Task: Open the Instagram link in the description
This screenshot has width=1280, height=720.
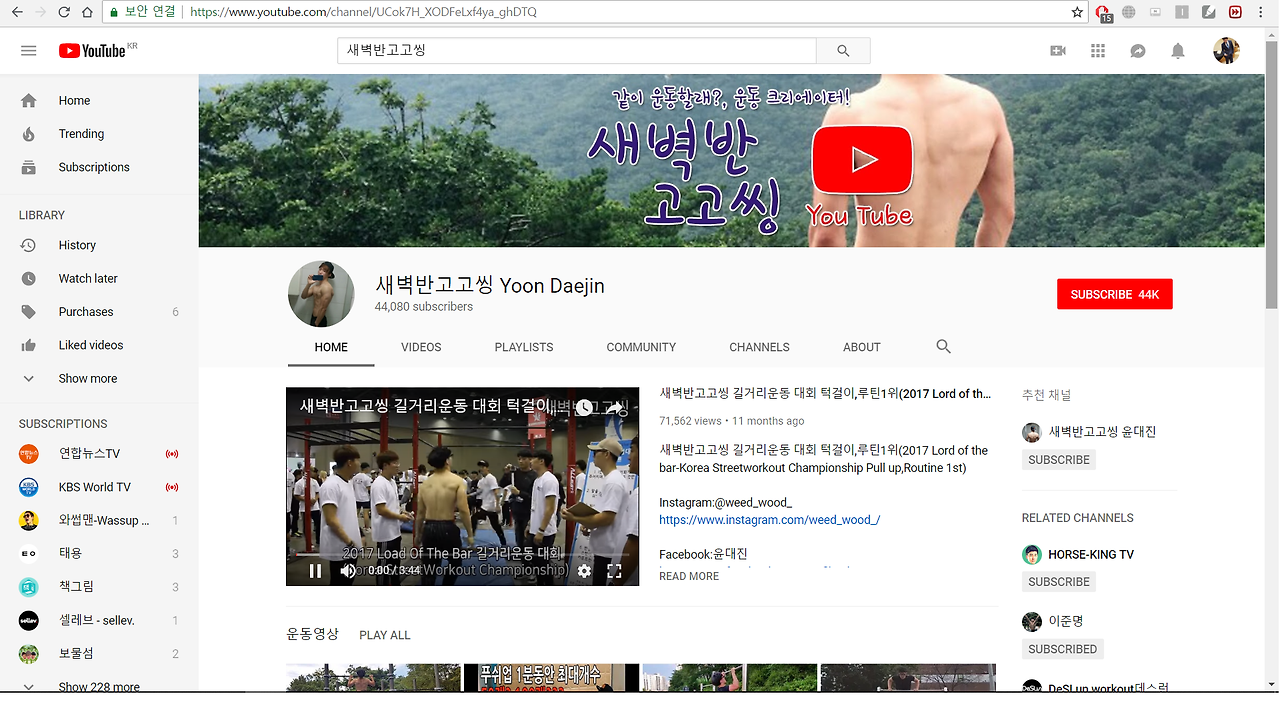Action: coord(769,519)
